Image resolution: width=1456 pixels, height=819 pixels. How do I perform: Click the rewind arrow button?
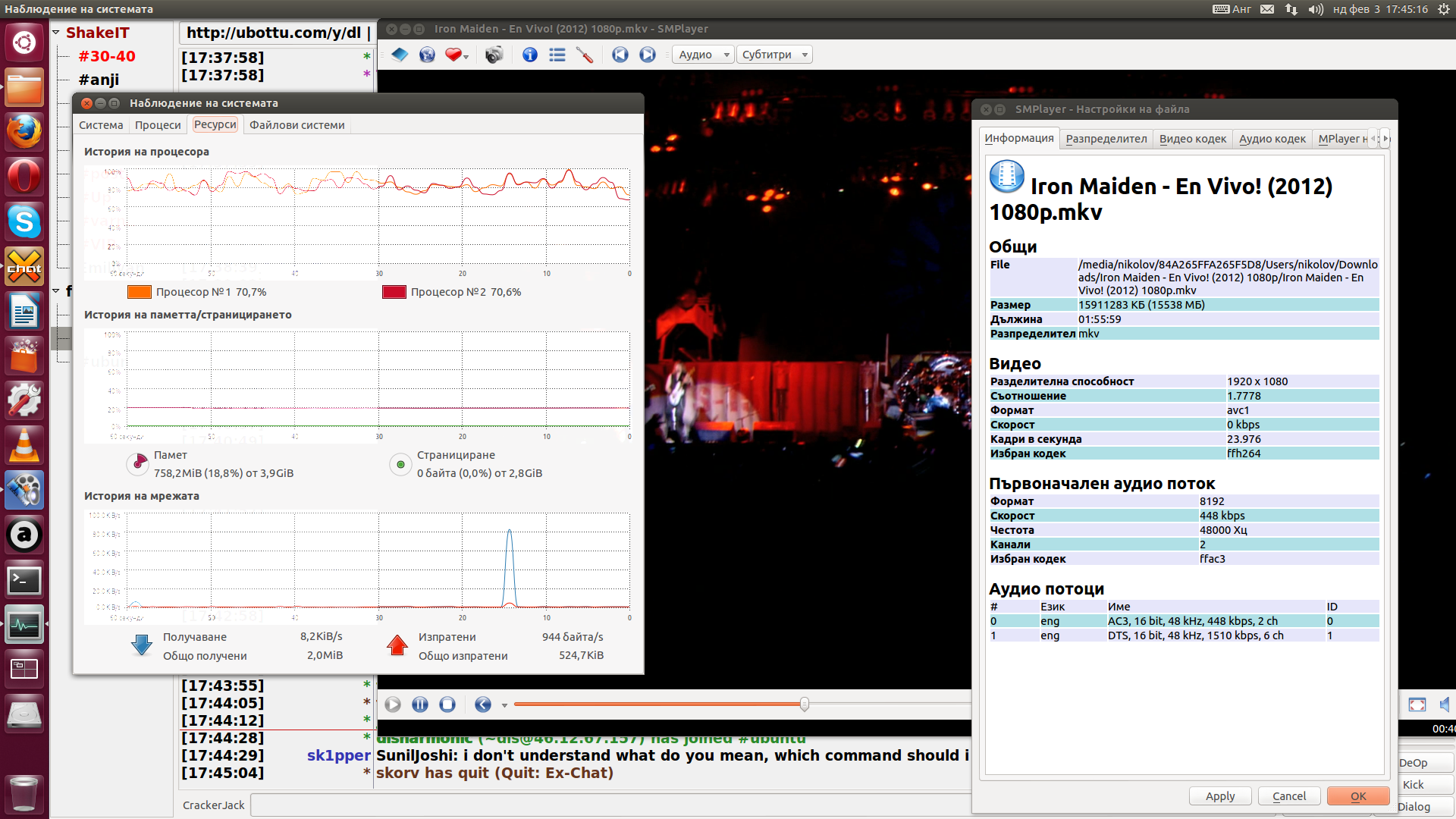[x=483, y=704]
